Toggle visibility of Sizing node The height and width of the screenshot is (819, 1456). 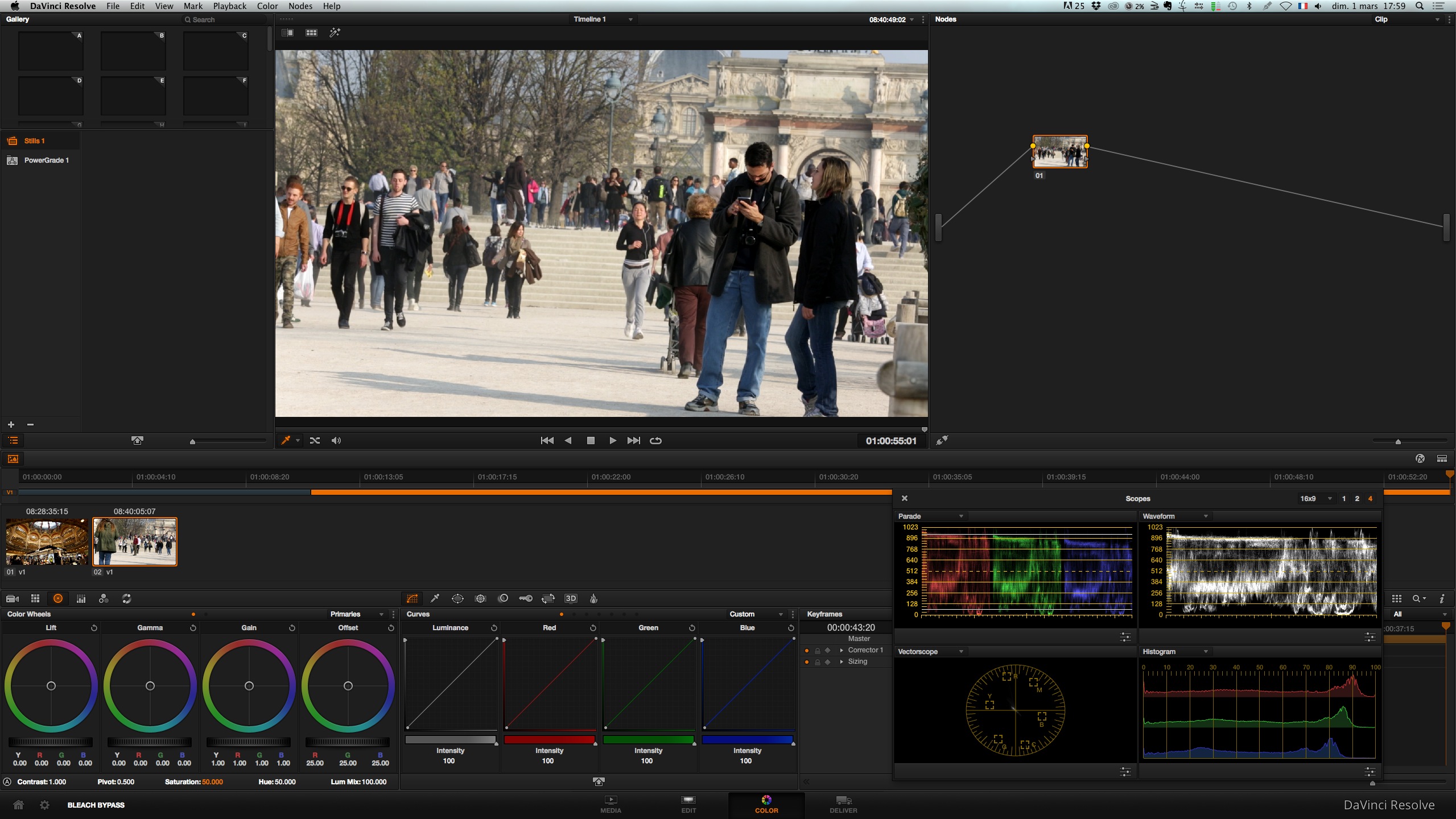(x=807, y=662)
